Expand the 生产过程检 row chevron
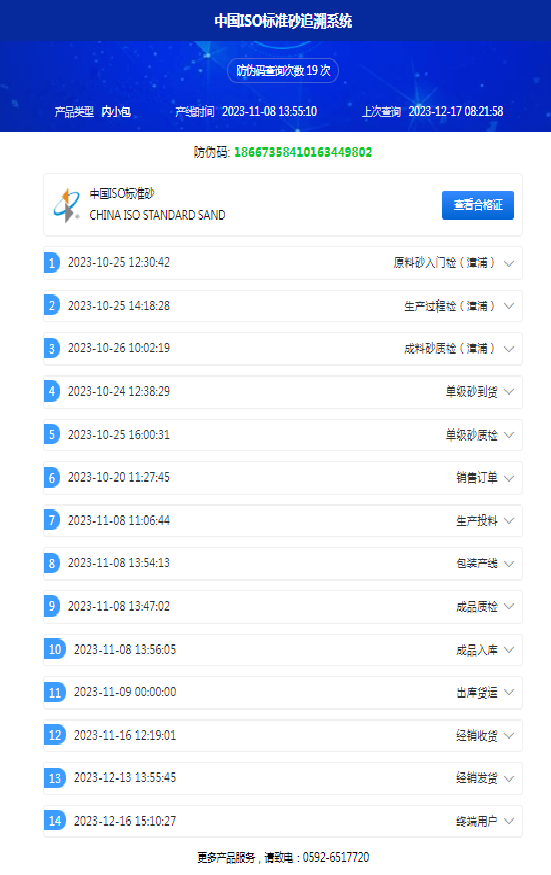 pyautogui.click(x=509, y=306)
